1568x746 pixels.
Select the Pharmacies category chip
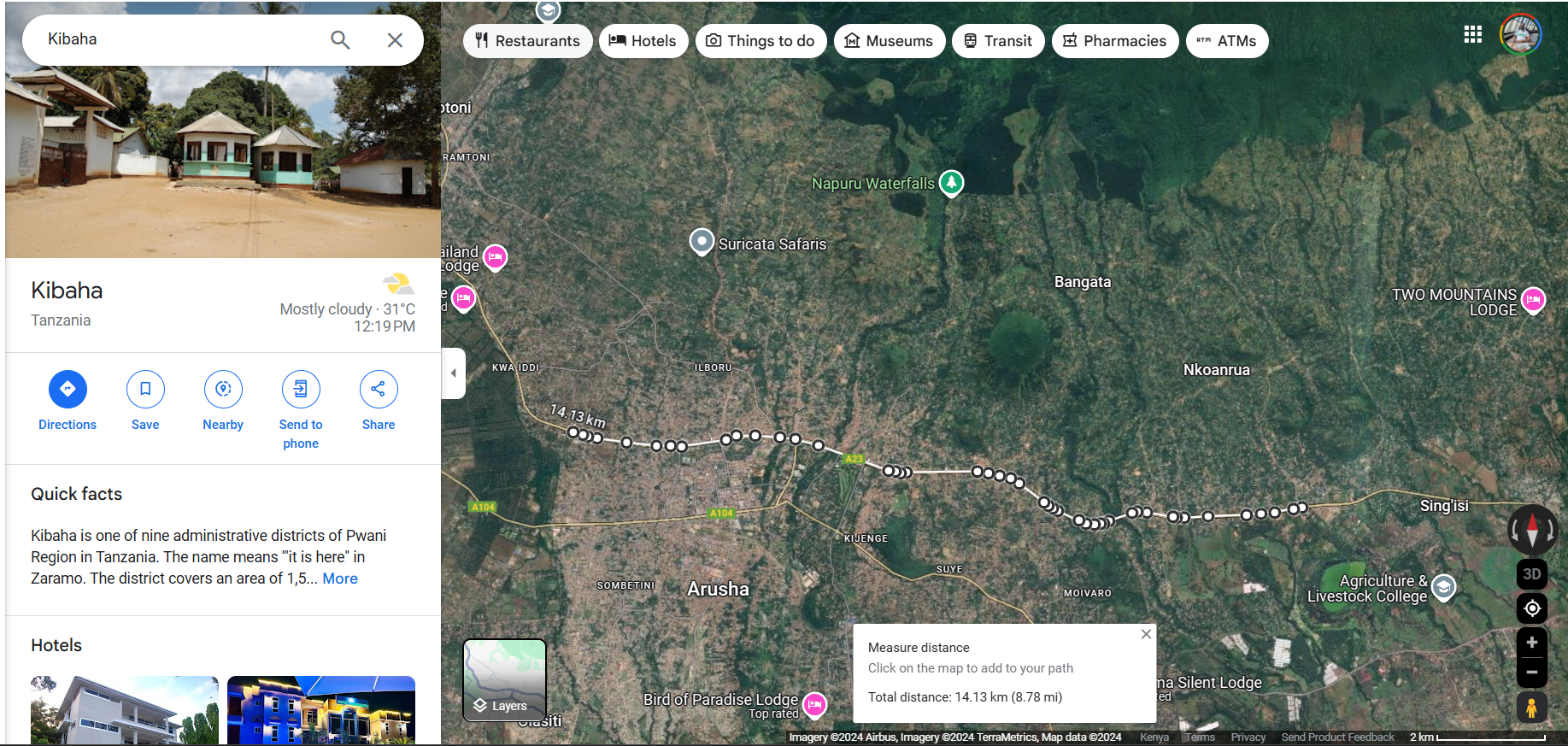(1114, 41)
